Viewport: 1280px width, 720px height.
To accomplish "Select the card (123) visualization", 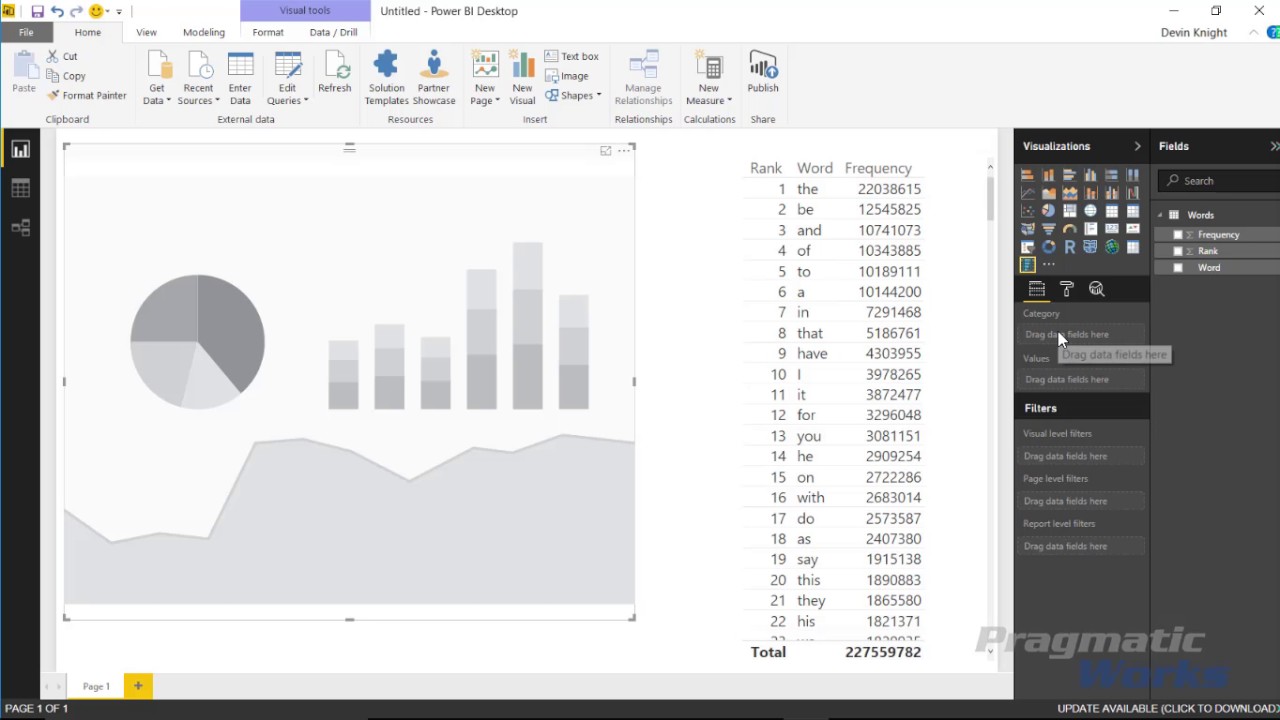I will 1111,229.
